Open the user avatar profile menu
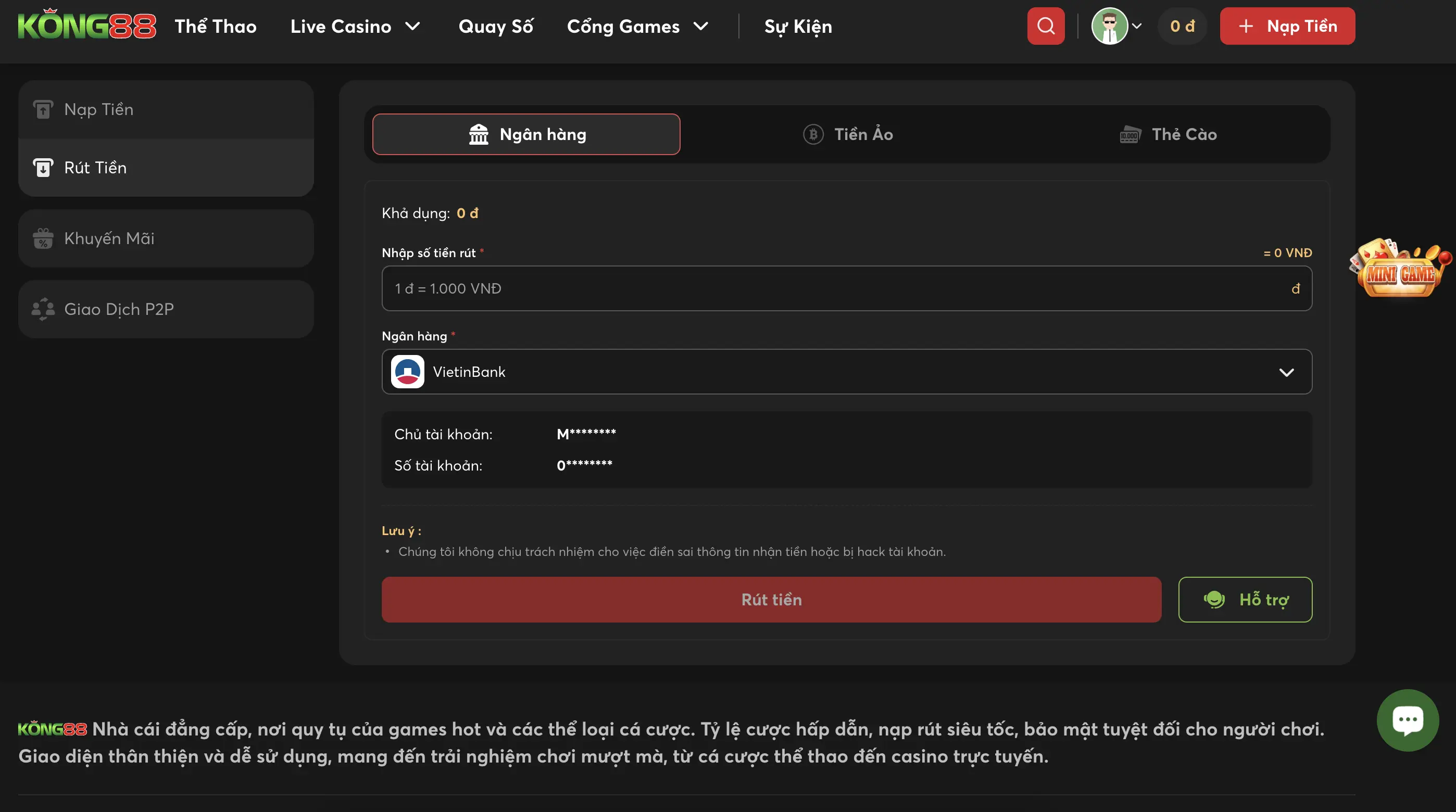This screenshot has width=1456, height=812. pos(1111,26)
